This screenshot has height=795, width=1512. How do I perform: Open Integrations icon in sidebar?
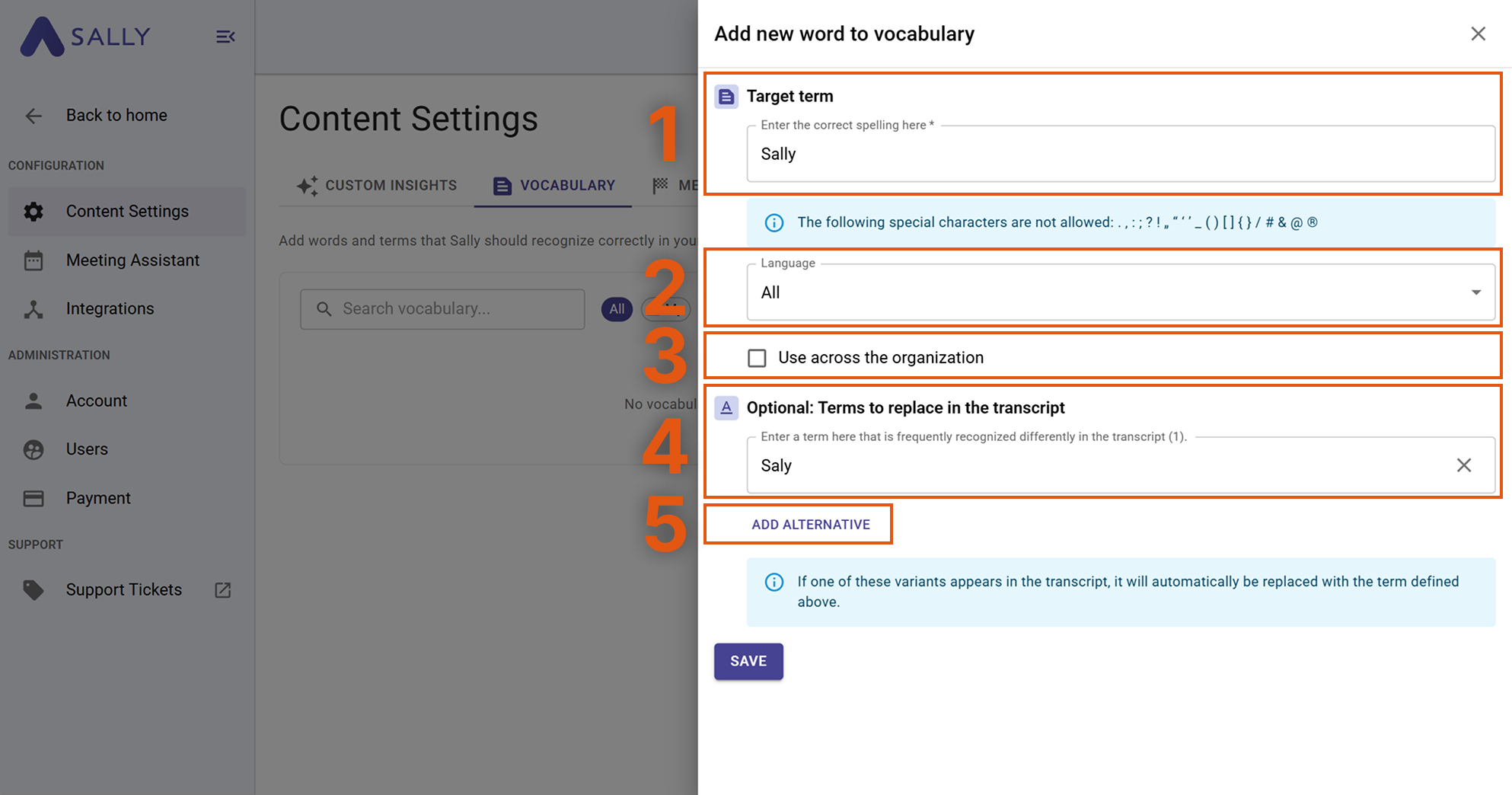point(33,309)
